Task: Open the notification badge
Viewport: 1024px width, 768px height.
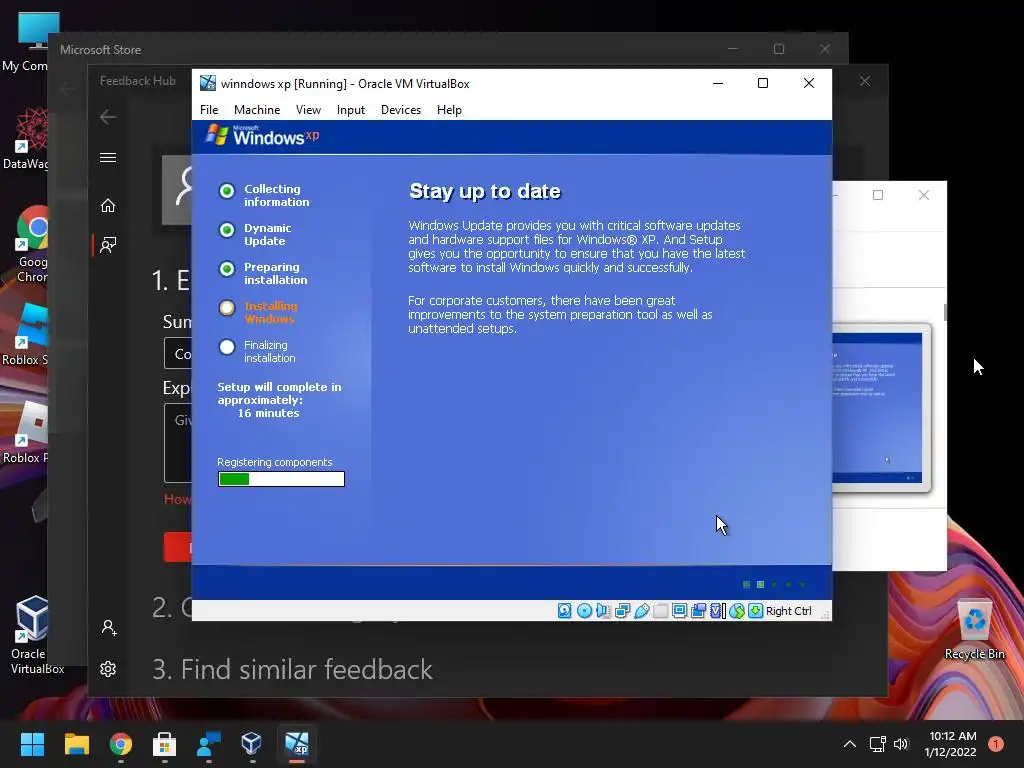Action: coord(995,744)
